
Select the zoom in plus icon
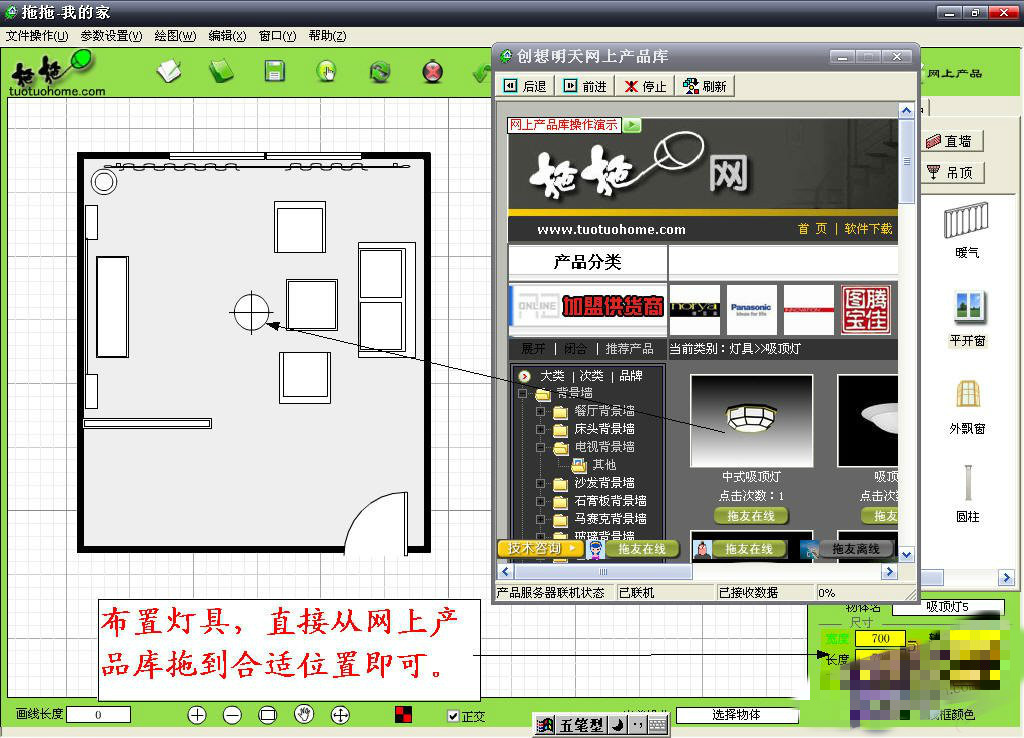197,714
